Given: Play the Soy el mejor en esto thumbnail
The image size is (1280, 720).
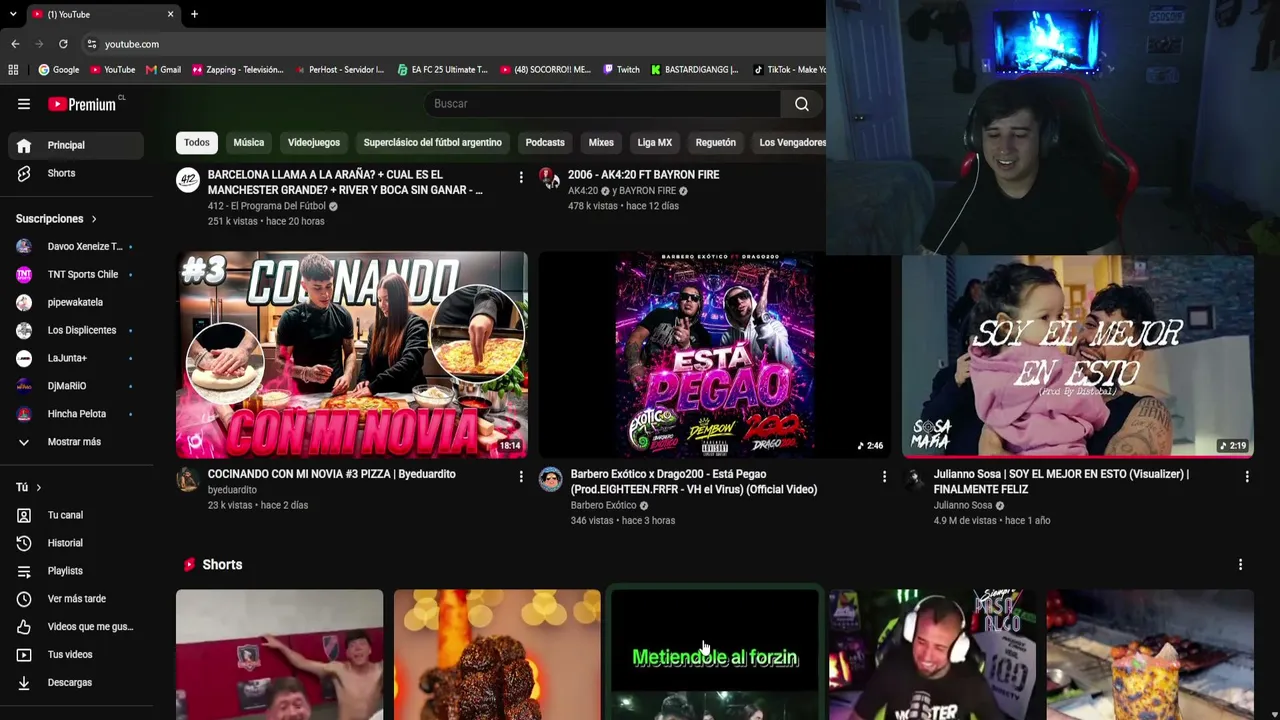Looking at the screenshot, I should point(1077,357).
